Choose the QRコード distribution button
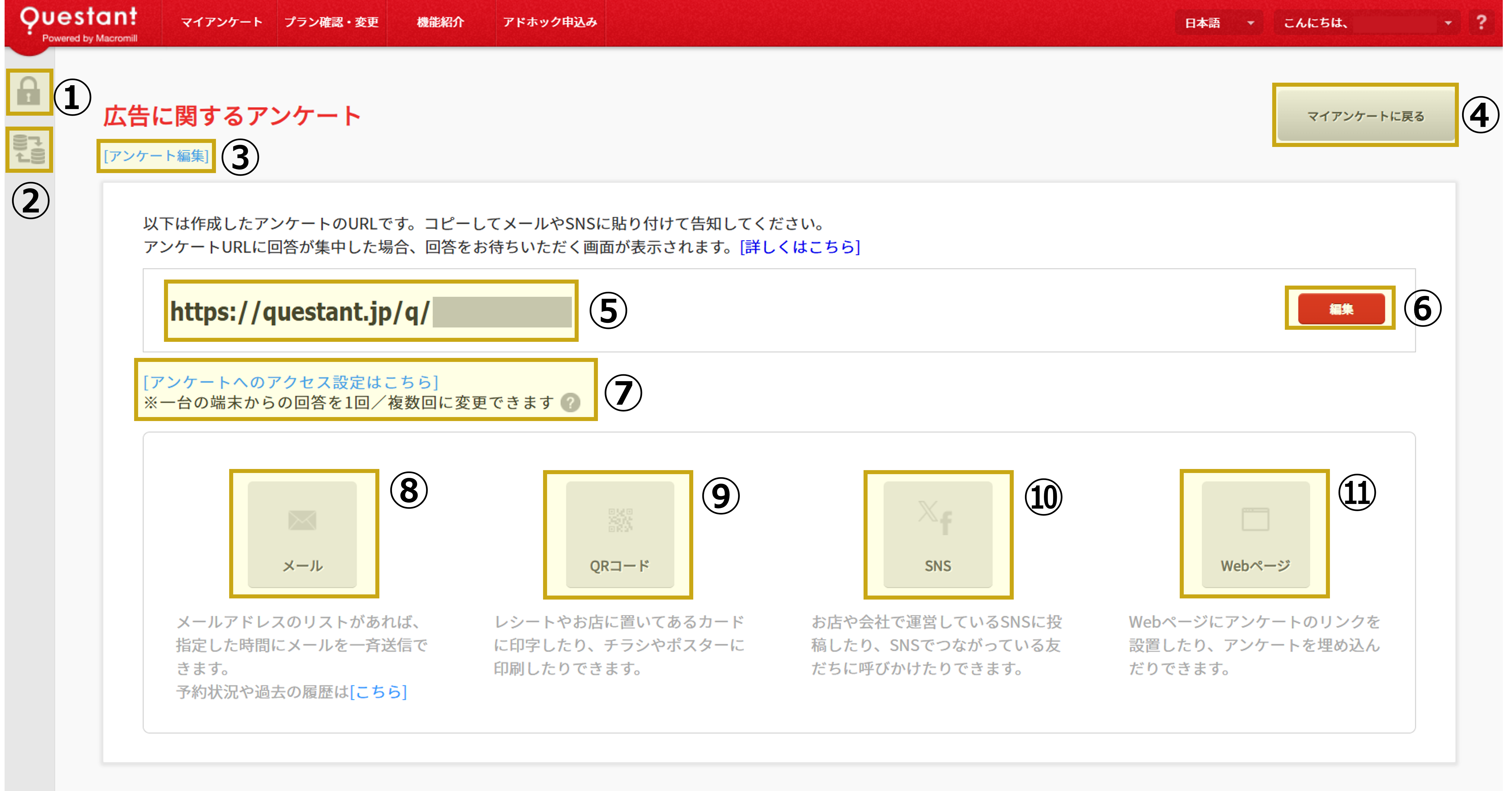This screenshot has width=1512, height=791. [x=620, y=534]
